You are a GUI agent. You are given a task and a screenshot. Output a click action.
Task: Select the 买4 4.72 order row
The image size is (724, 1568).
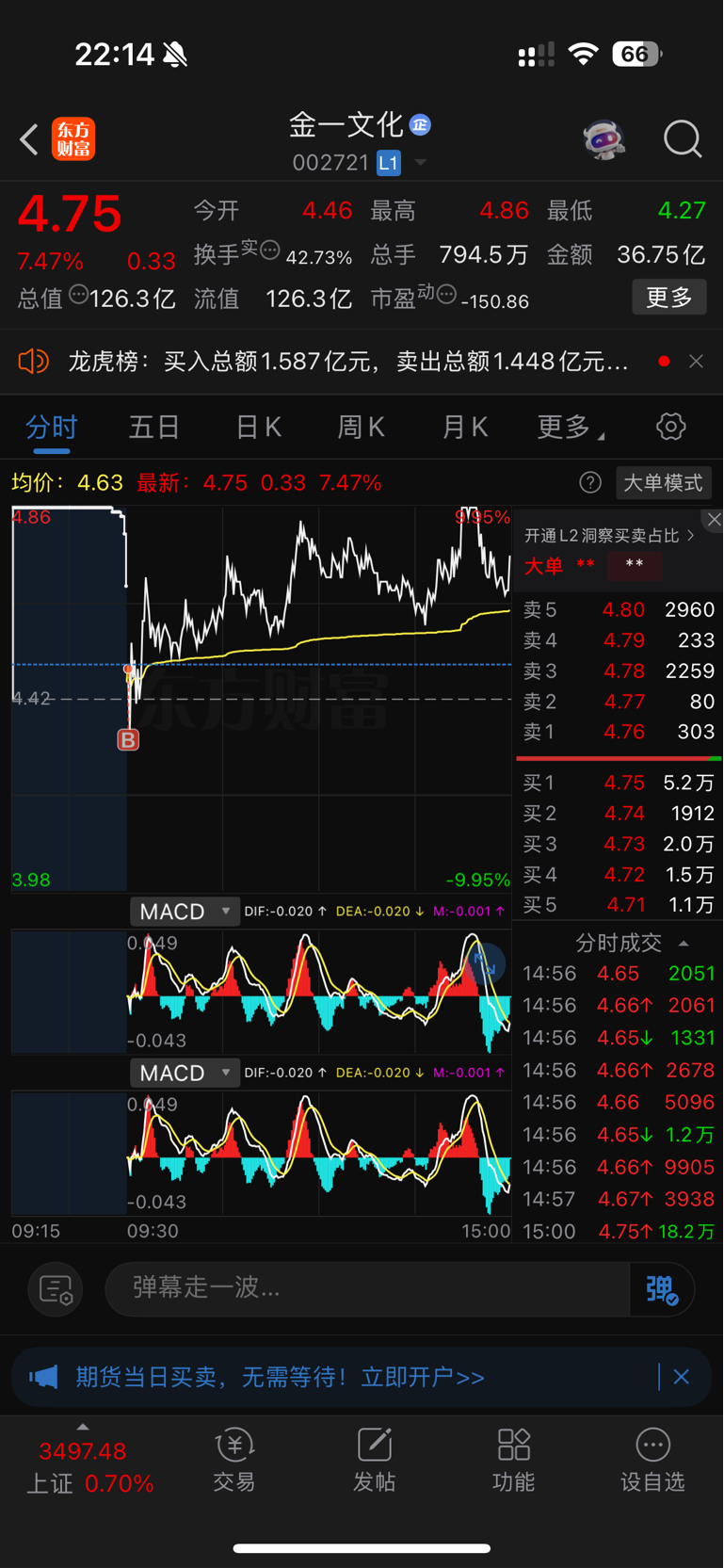[x=619, y=875]
